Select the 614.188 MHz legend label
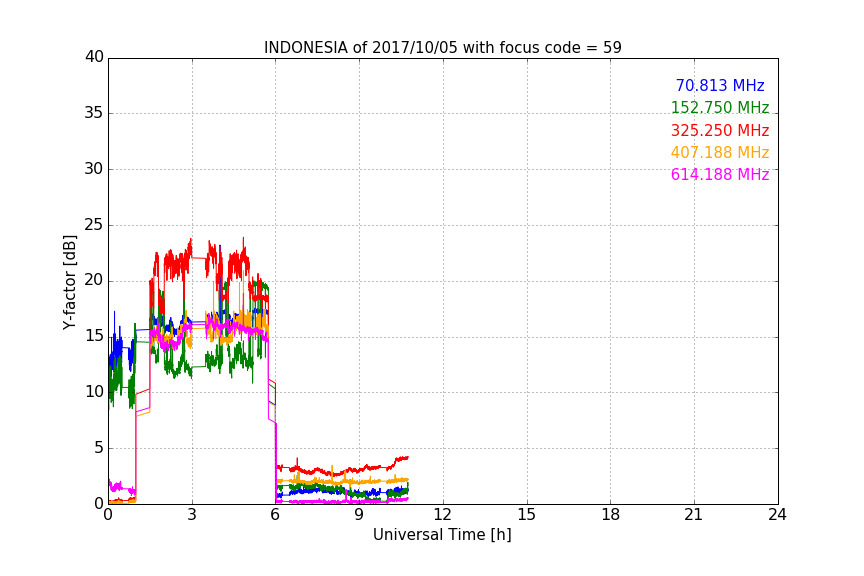The image size is (864, 576). (720, 174)
